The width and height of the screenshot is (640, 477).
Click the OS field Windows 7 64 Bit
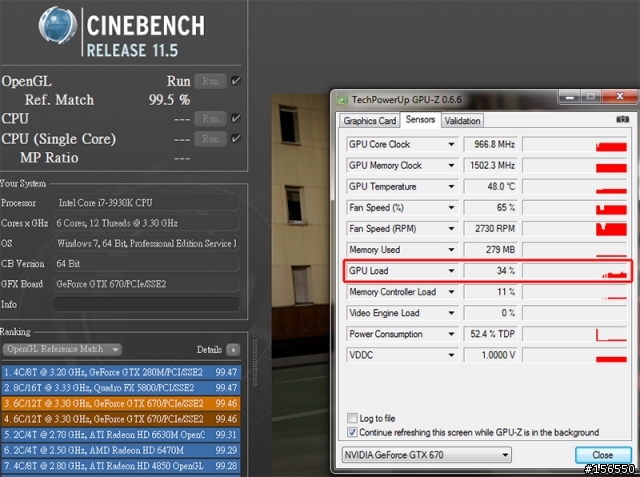(146, 244)
